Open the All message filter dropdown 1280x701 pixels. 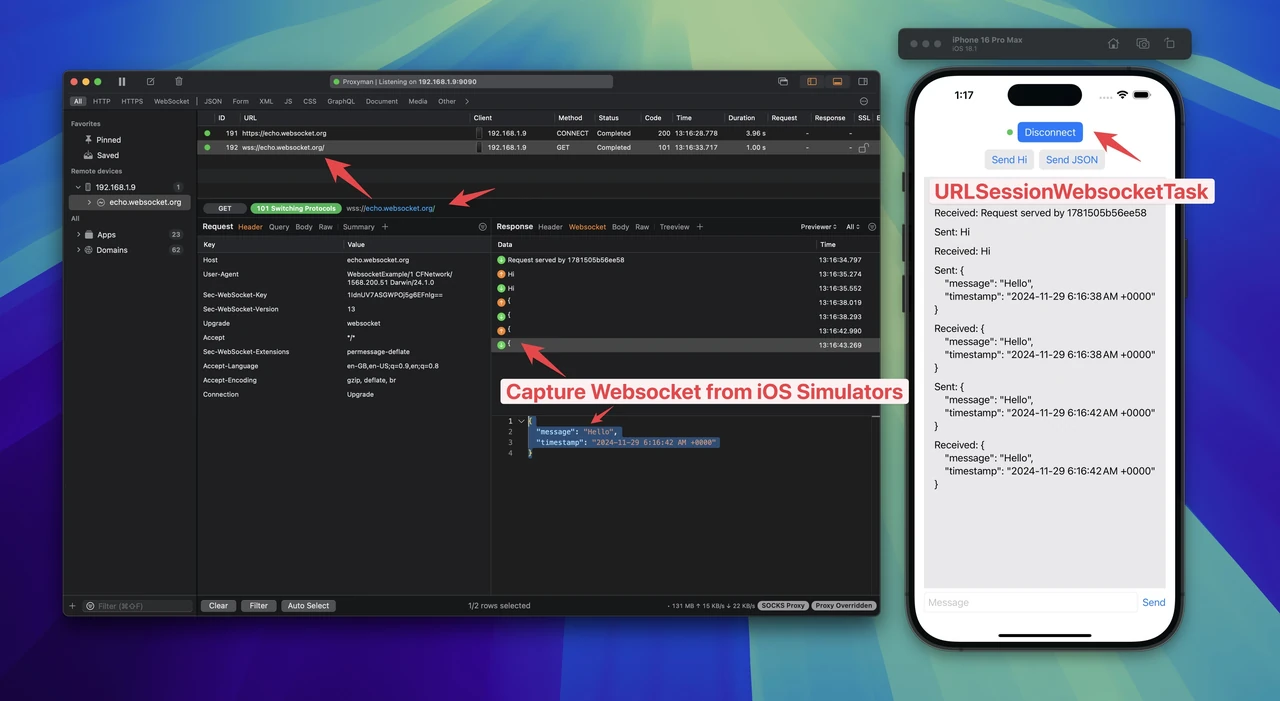852,227
